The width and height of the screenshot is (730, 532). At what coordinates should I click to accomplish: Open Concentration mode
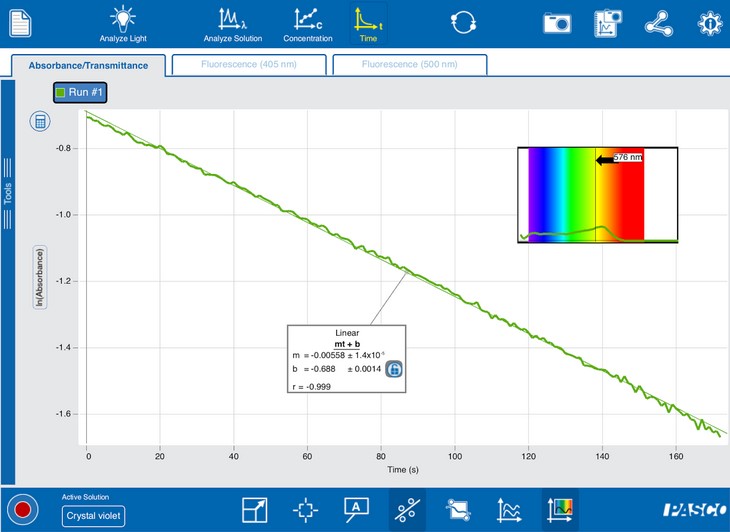point(308,24)
